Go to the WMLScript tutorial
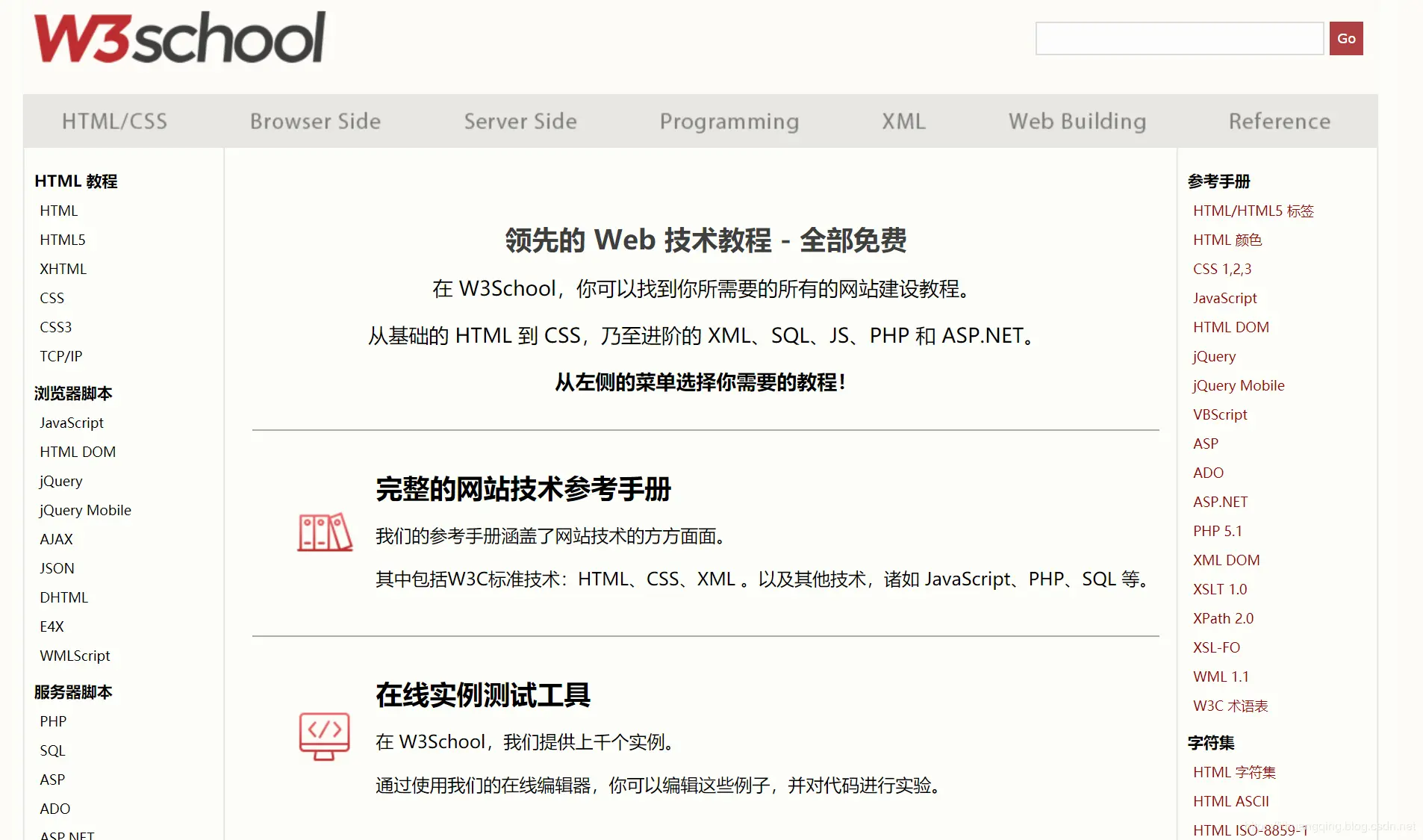 click(x=75, y=656)
